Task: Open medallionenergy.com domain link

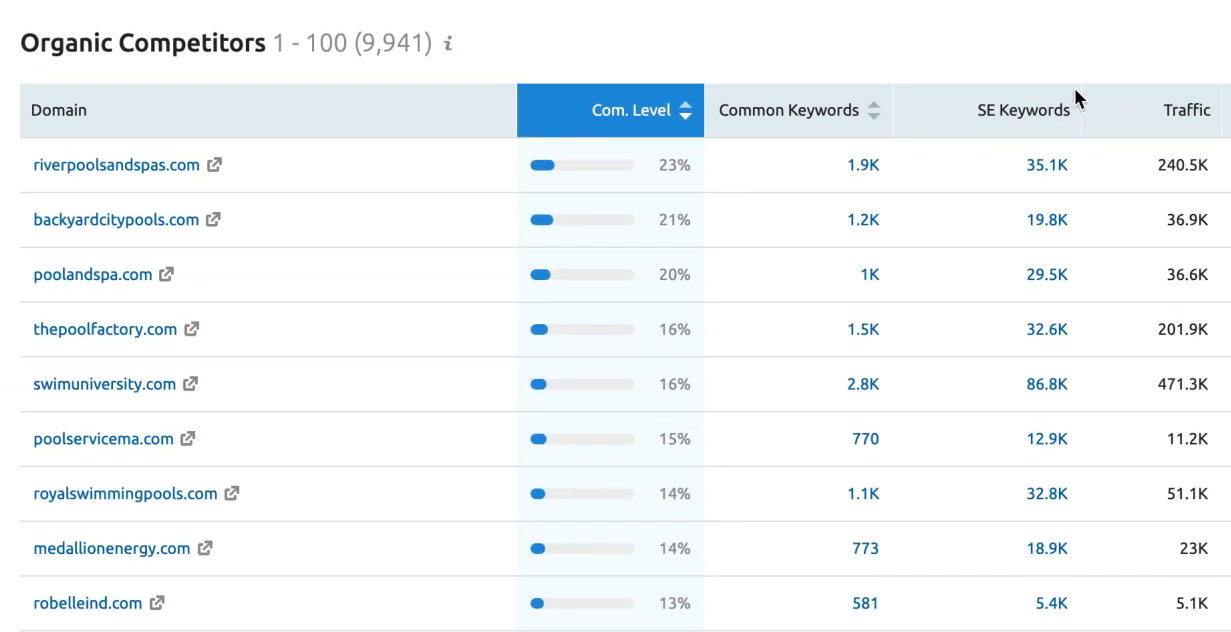Action: coord(112,548)
